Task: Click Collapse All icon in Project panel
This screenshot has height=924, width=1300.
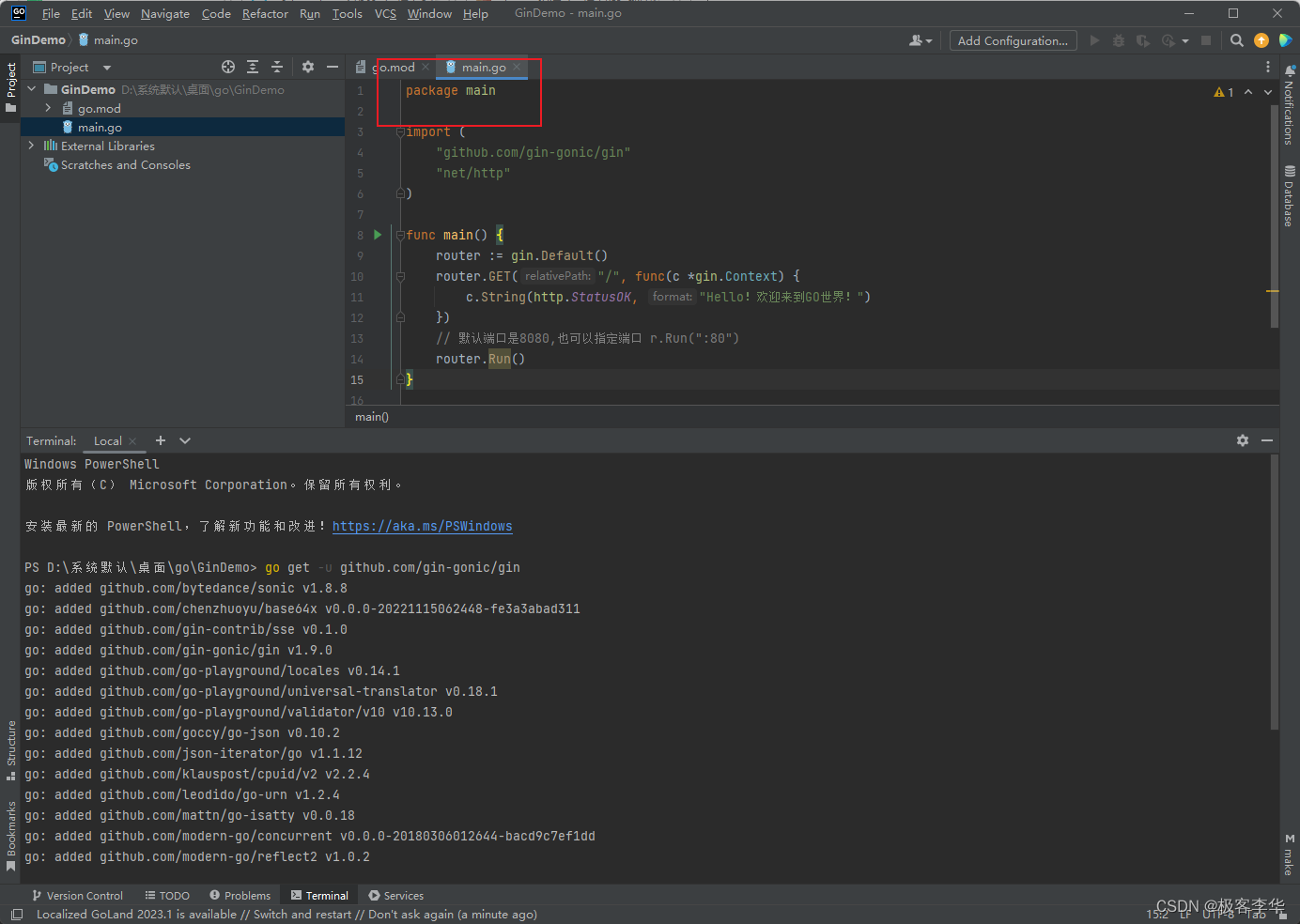Action: pos(277,67)
